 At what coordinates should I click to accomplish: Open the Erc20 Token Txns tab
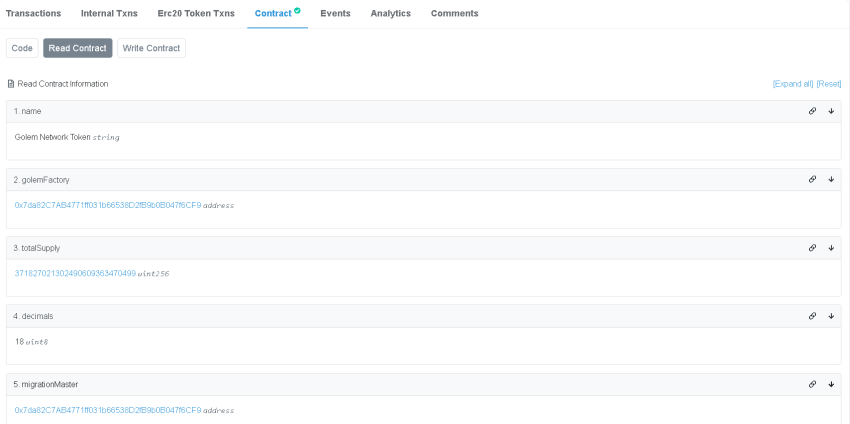point(196,14)
